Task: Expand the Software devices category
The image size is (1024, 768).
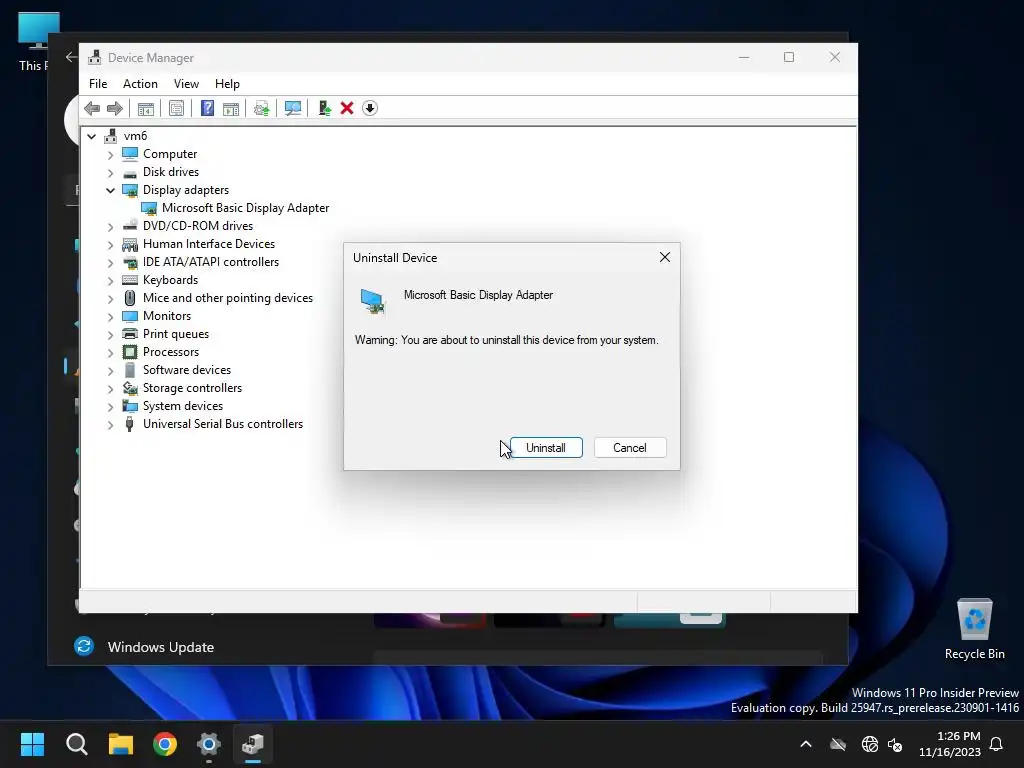Action: coord(110,371)
